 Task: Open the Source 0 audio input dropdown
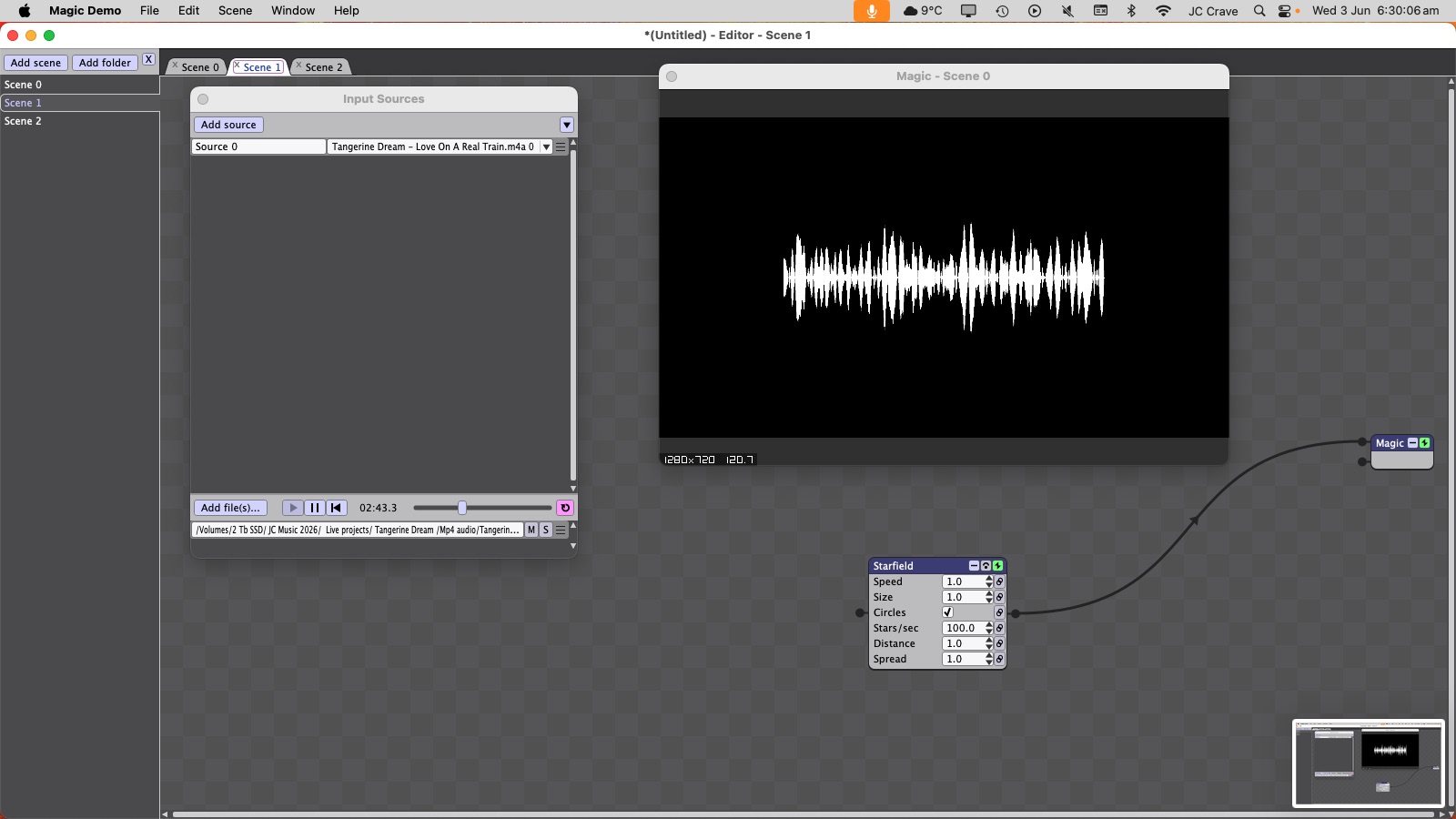pyautogui.click(x=440, y=147)
